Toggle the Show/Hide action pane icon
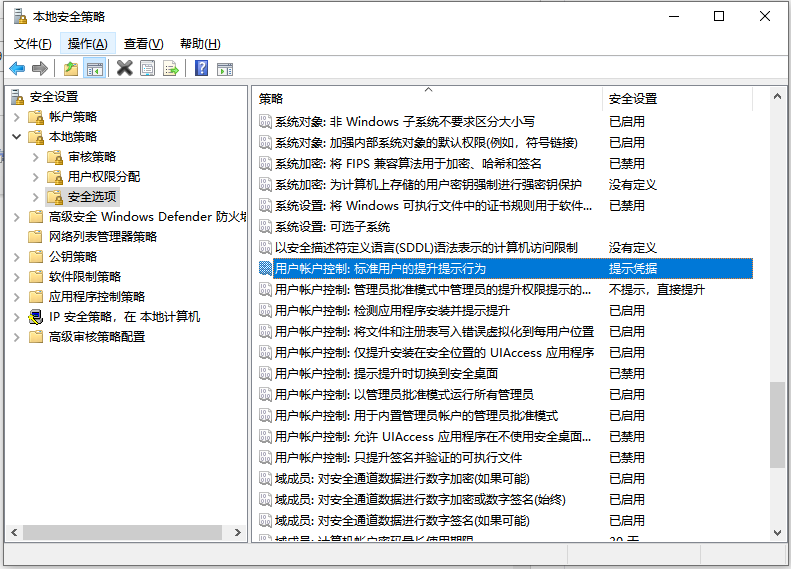The height and width of the screenshot is (569, 791). (x=225, y=69)
